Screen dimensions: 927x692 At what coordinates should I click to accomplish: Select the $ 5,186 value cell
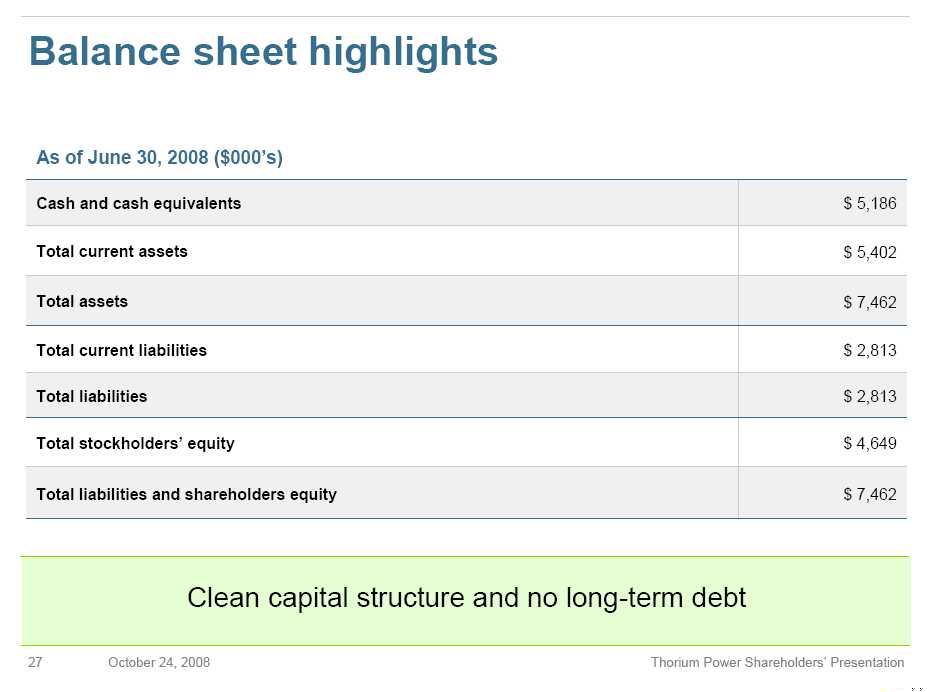869,204
